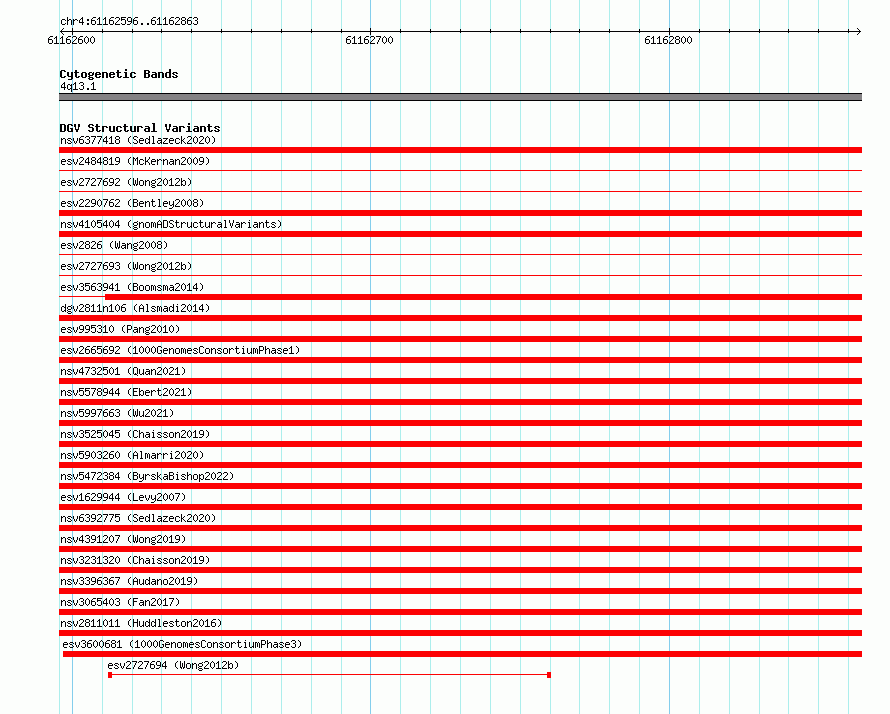Open esv2290762 (Bentley2008) variant details
The image size is (890, 714).
click(x=132, y=203)
